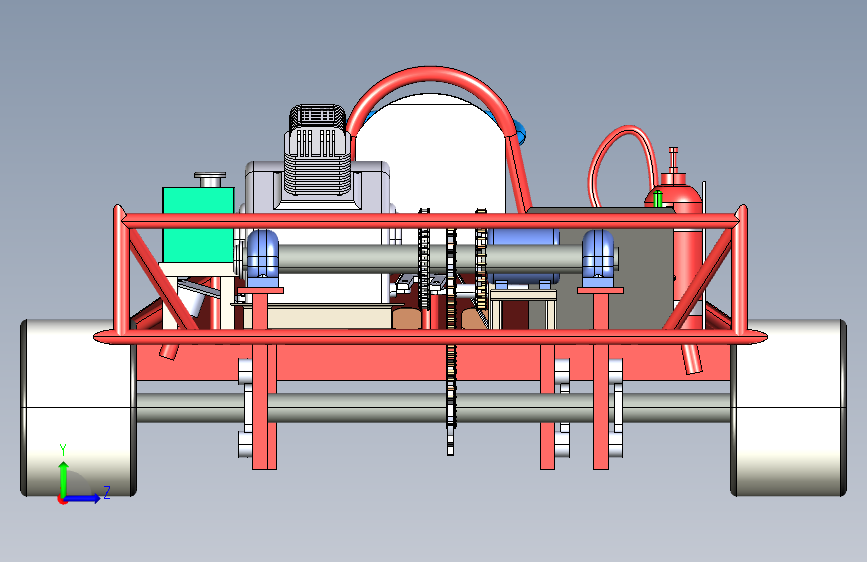Click the "Y" axis label
The width and height of the screenshot is (867, 562).
point(63,449)
